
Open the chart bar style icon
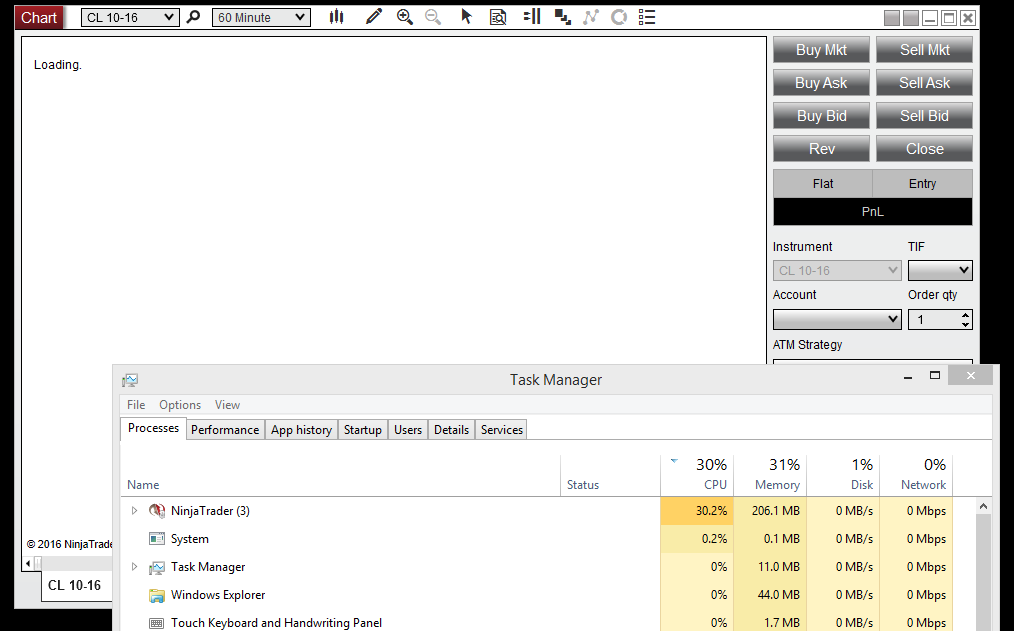pyautogui.click(x=336, y=17)
